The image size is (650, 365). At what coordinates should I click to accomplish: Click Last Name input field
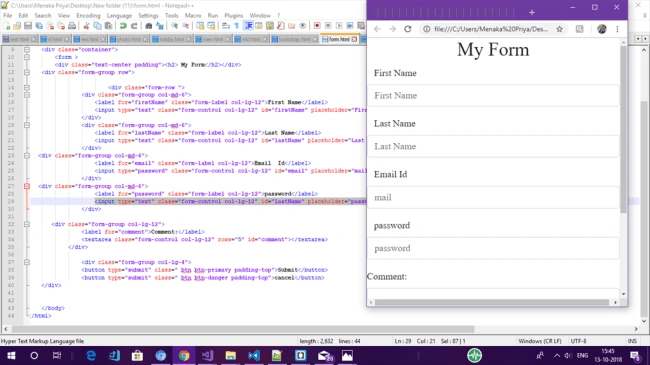[x=493, y=146]
